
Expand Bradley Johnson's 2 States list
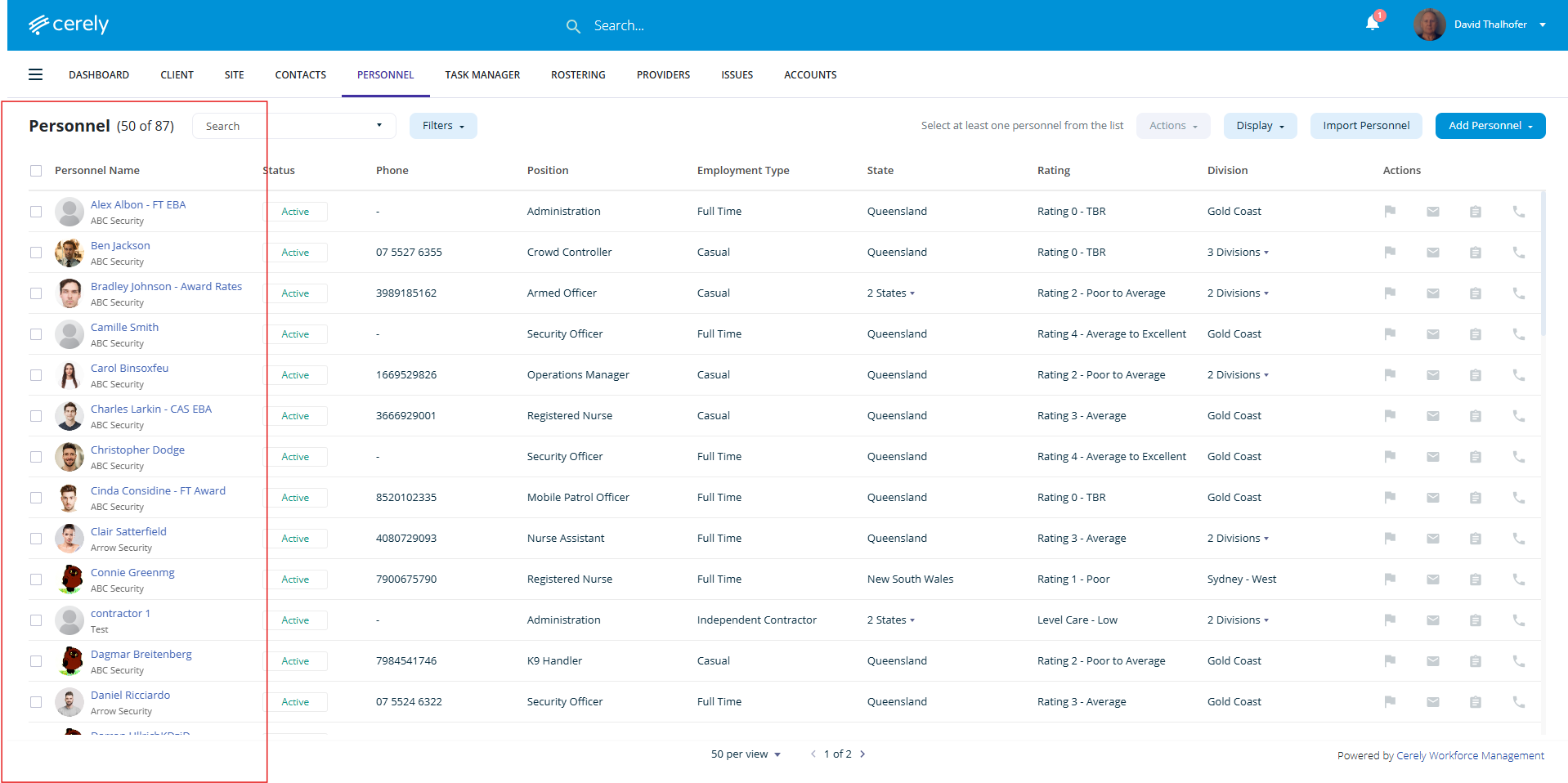891,293
